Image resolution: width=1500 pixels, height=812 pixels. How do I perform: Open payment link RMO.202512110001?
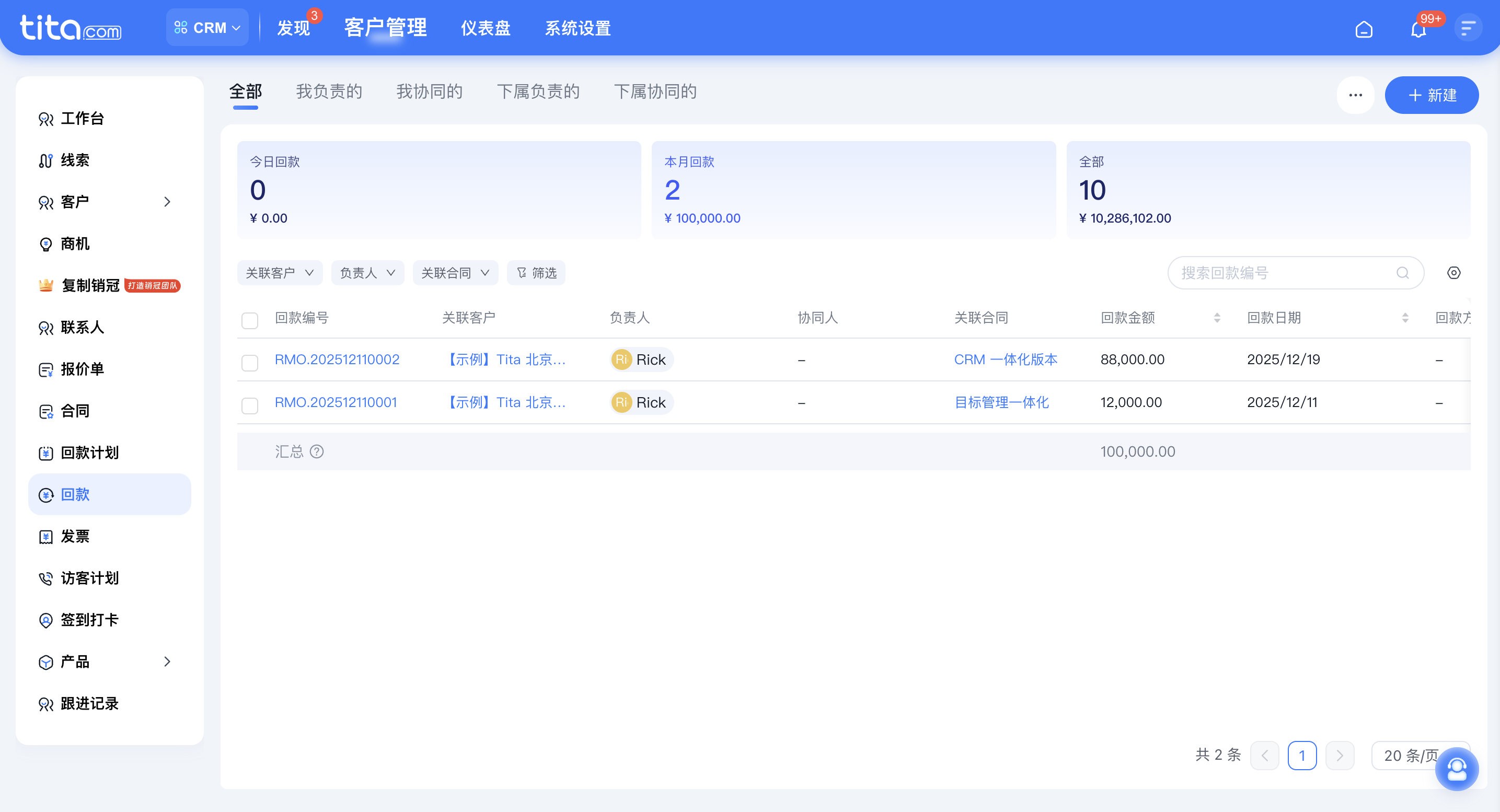[x=336, y=402]
